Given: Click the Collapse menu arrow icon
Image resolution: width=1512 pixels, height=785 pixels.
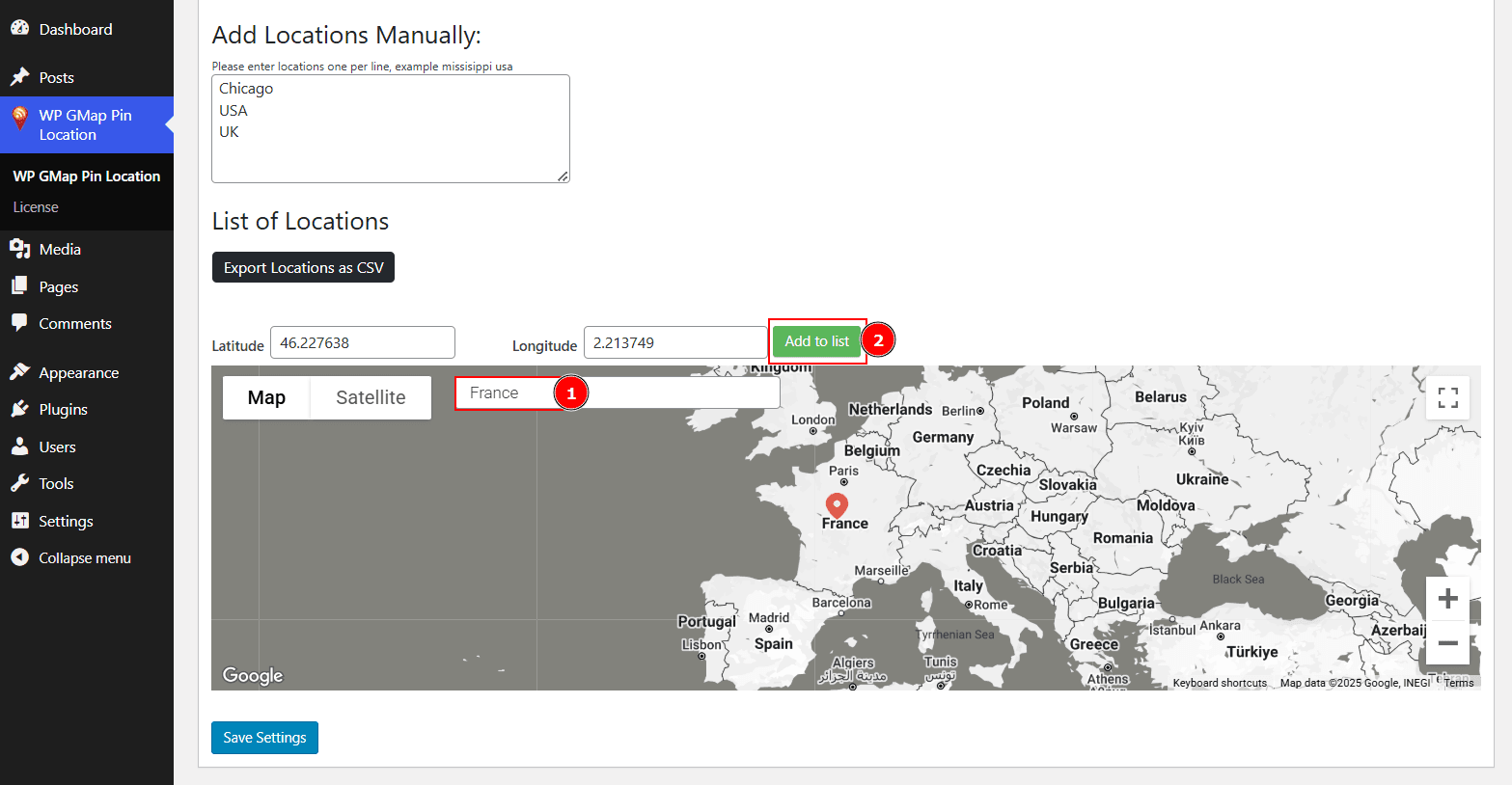Looking at the screenshot, I should 19,557.
